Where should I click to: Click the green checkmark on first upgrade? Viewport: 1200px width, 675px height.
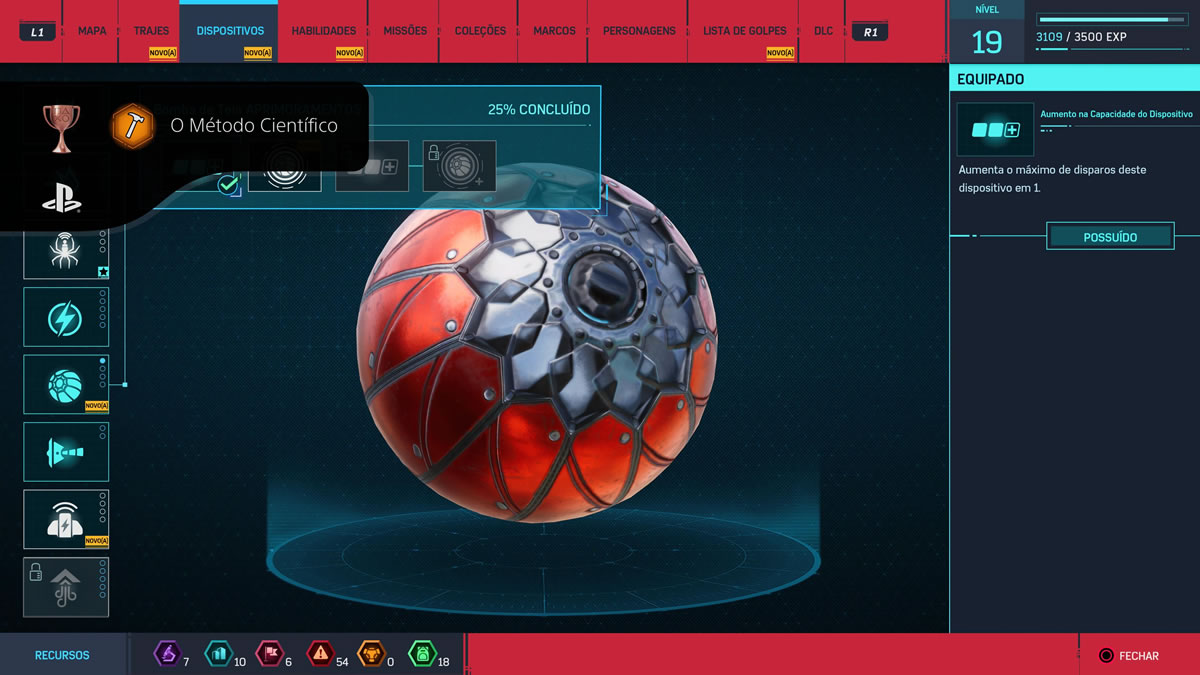[229, 184]
